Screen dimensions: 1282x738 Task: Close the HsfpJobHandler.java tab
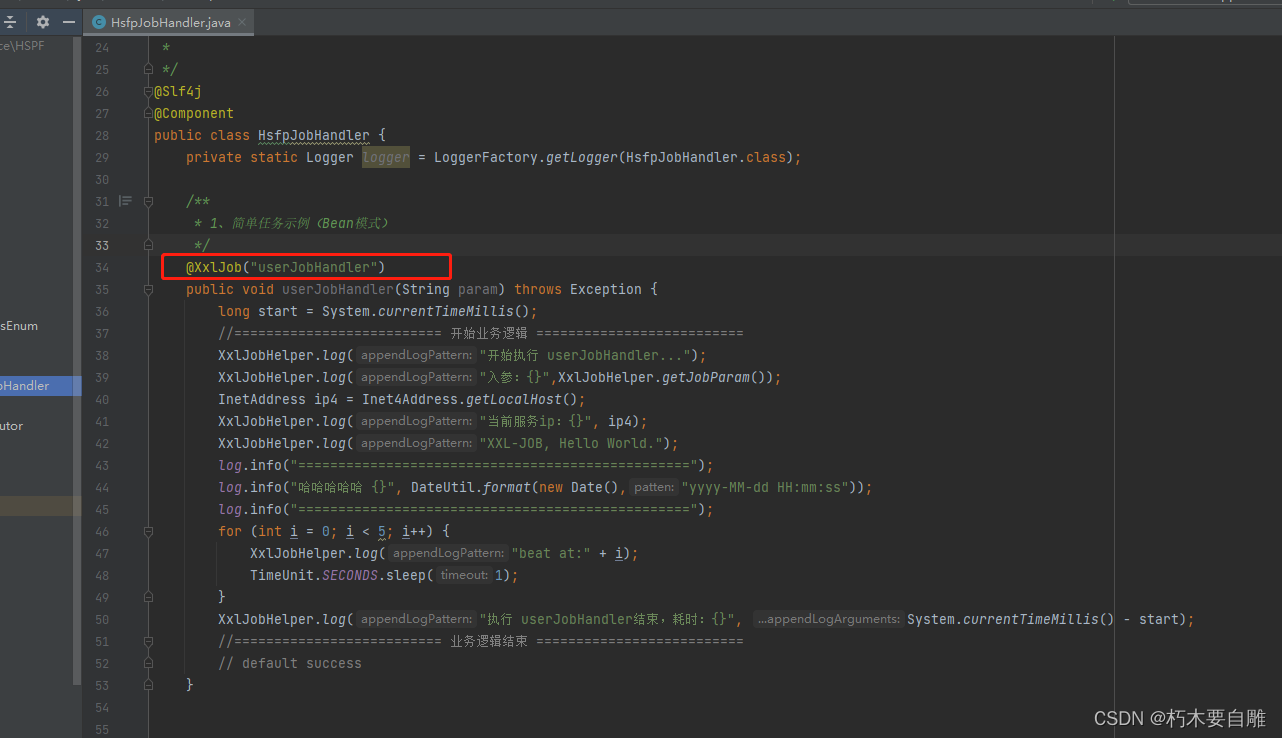pyautogui.click(x=241, y=22)
